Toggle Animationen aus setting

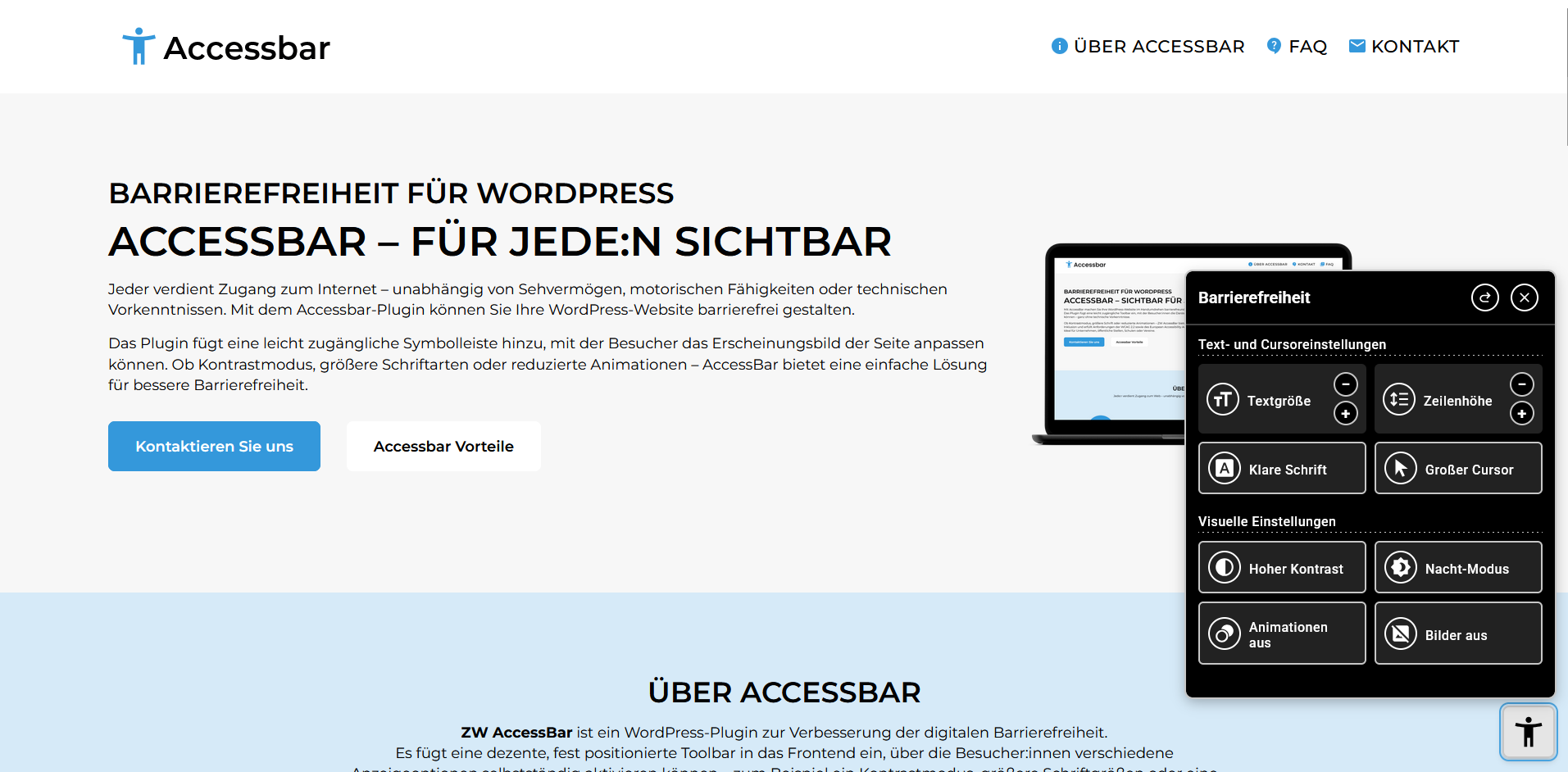pos(1282,633)
